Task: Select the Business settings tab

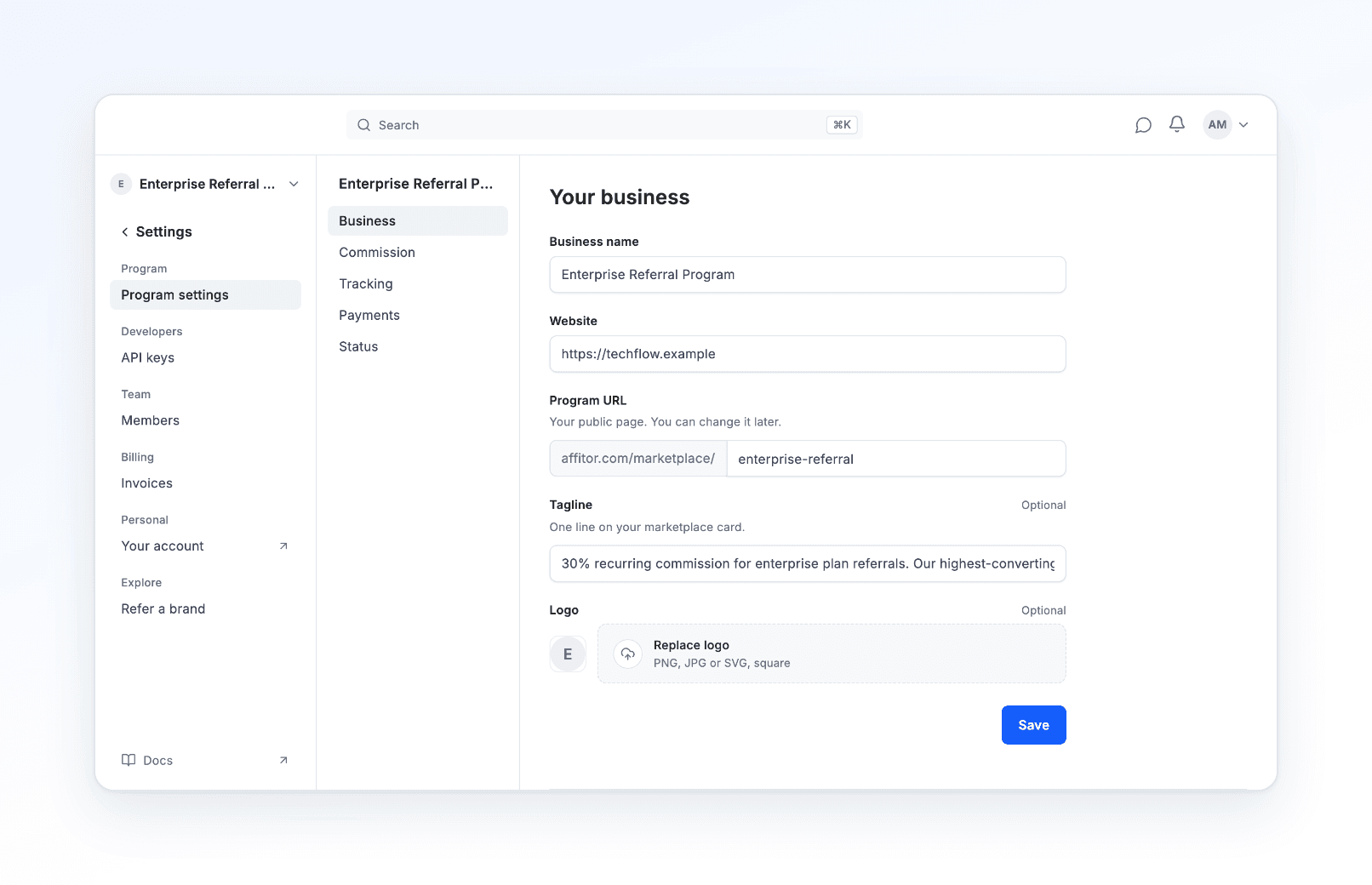Action: point(418,221)
